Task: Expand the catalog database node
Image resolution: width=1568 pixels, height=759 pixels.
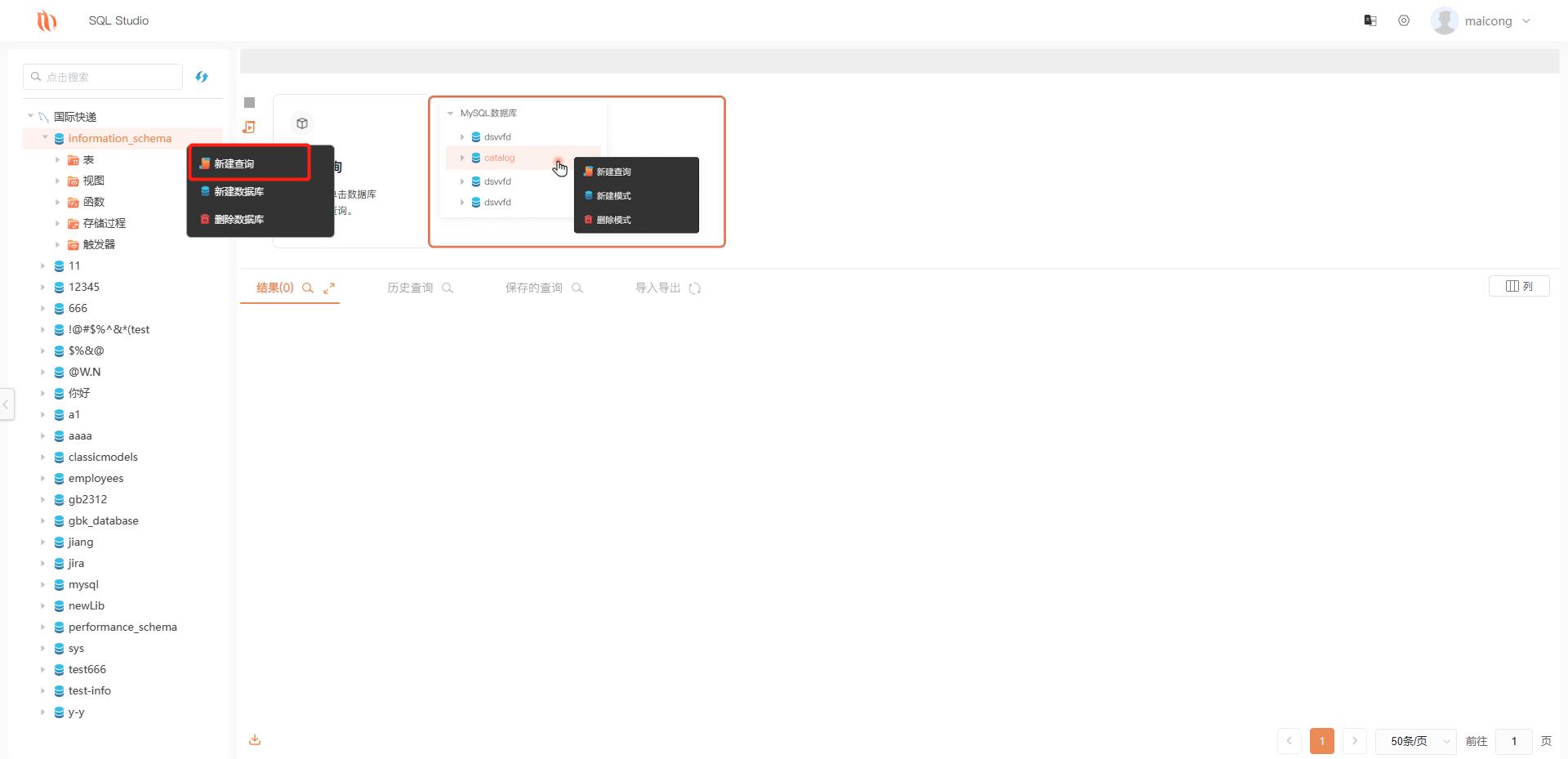Action: coord(463,158)
